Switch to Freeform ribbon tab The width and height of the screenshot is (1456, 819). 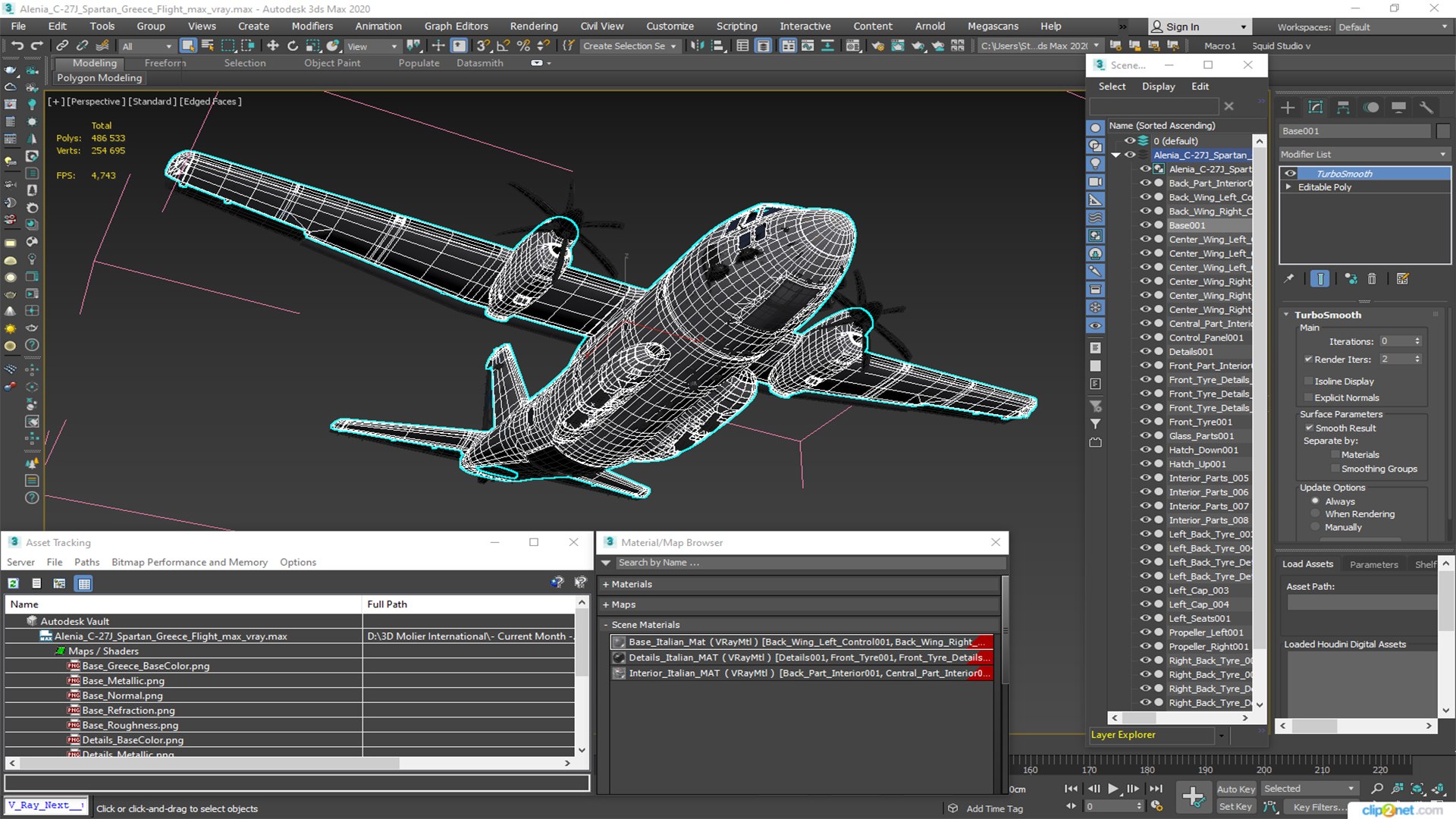click(165, 63)
